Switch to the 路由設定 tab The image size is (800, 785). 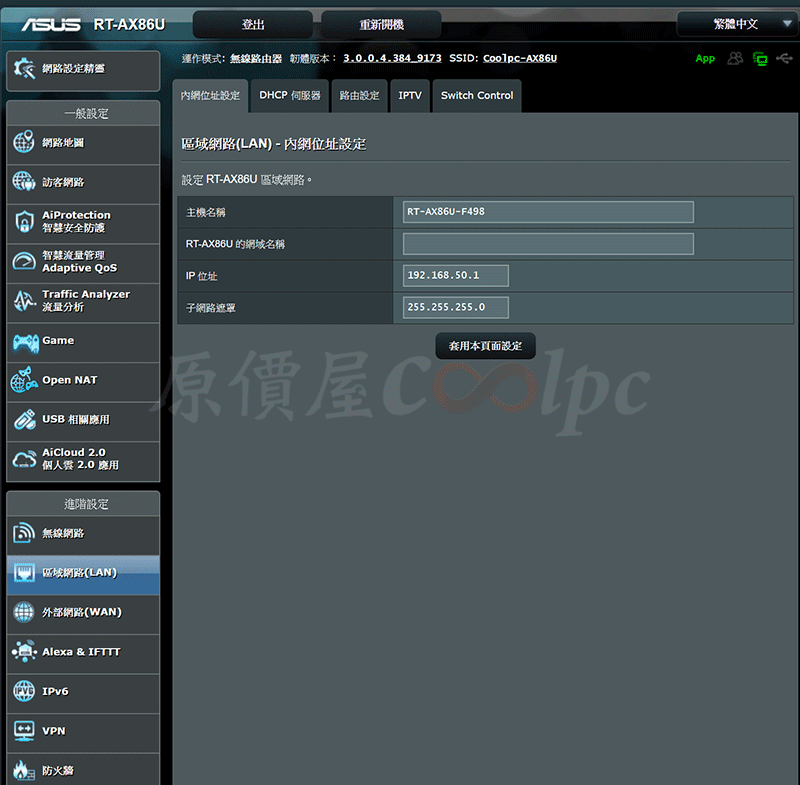tap(360, 95)
